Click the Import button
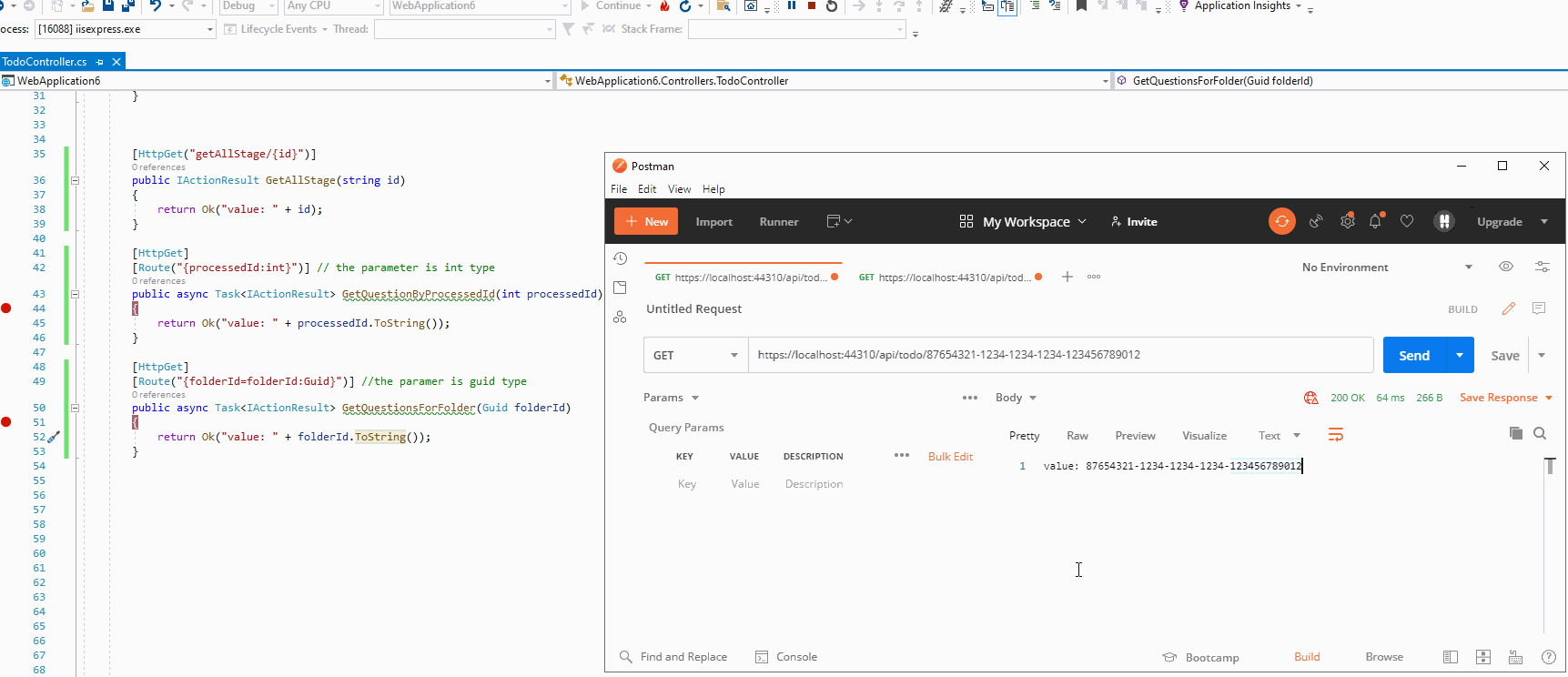The height and width of the screenshot is (677, 1568). point(714,221)
